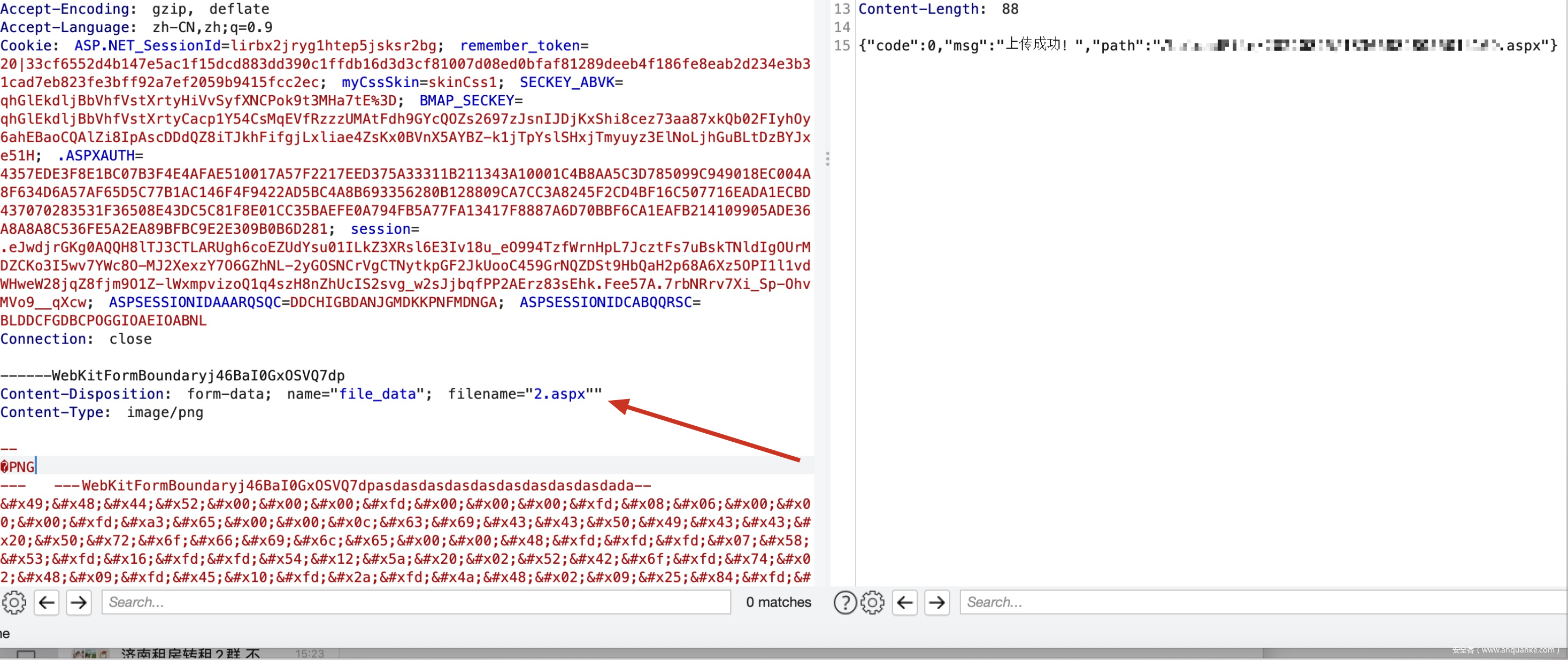This screenshot has height=660, width=1568.
Task: Click Content-Length header in the response
Action: click(x=919, y=9)
